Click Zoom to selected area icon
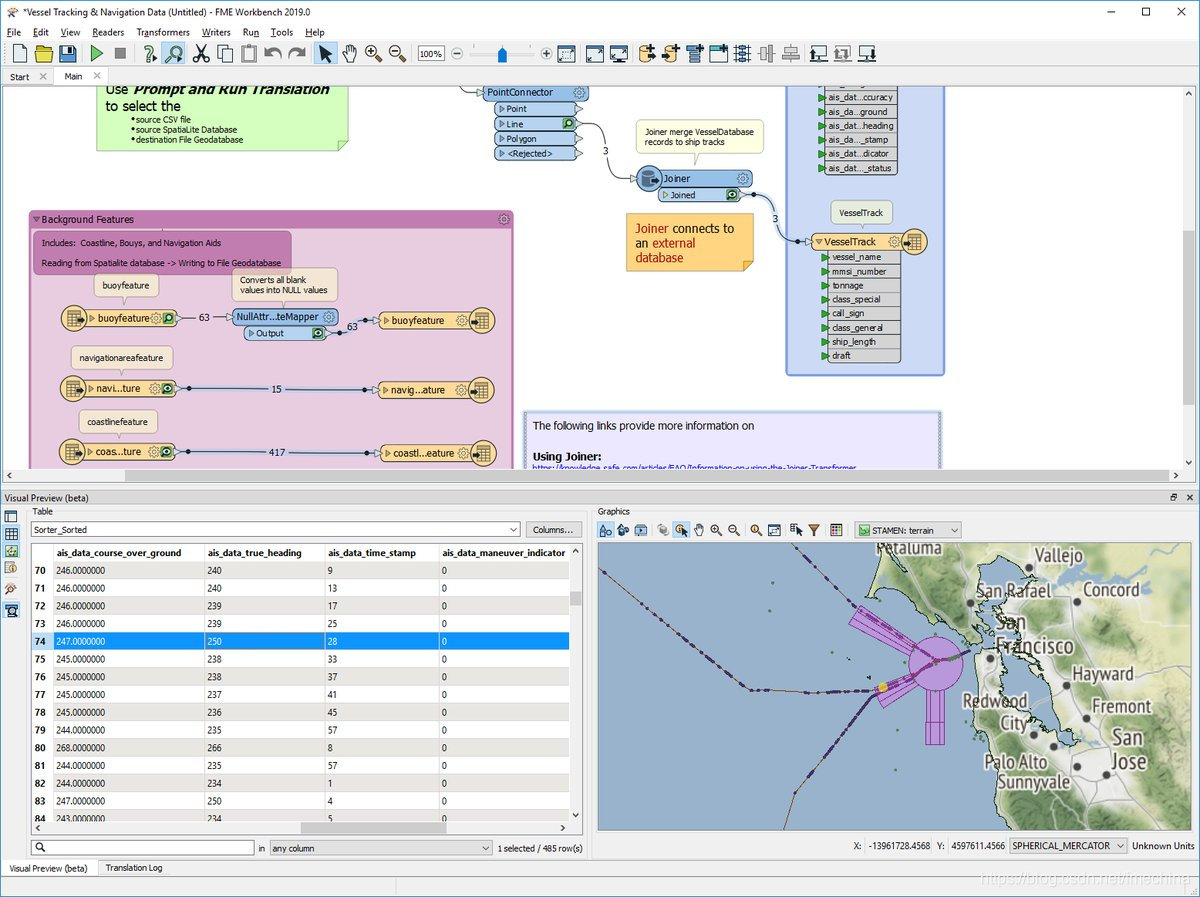1200x897 pixels. click(x=566, y=53)
